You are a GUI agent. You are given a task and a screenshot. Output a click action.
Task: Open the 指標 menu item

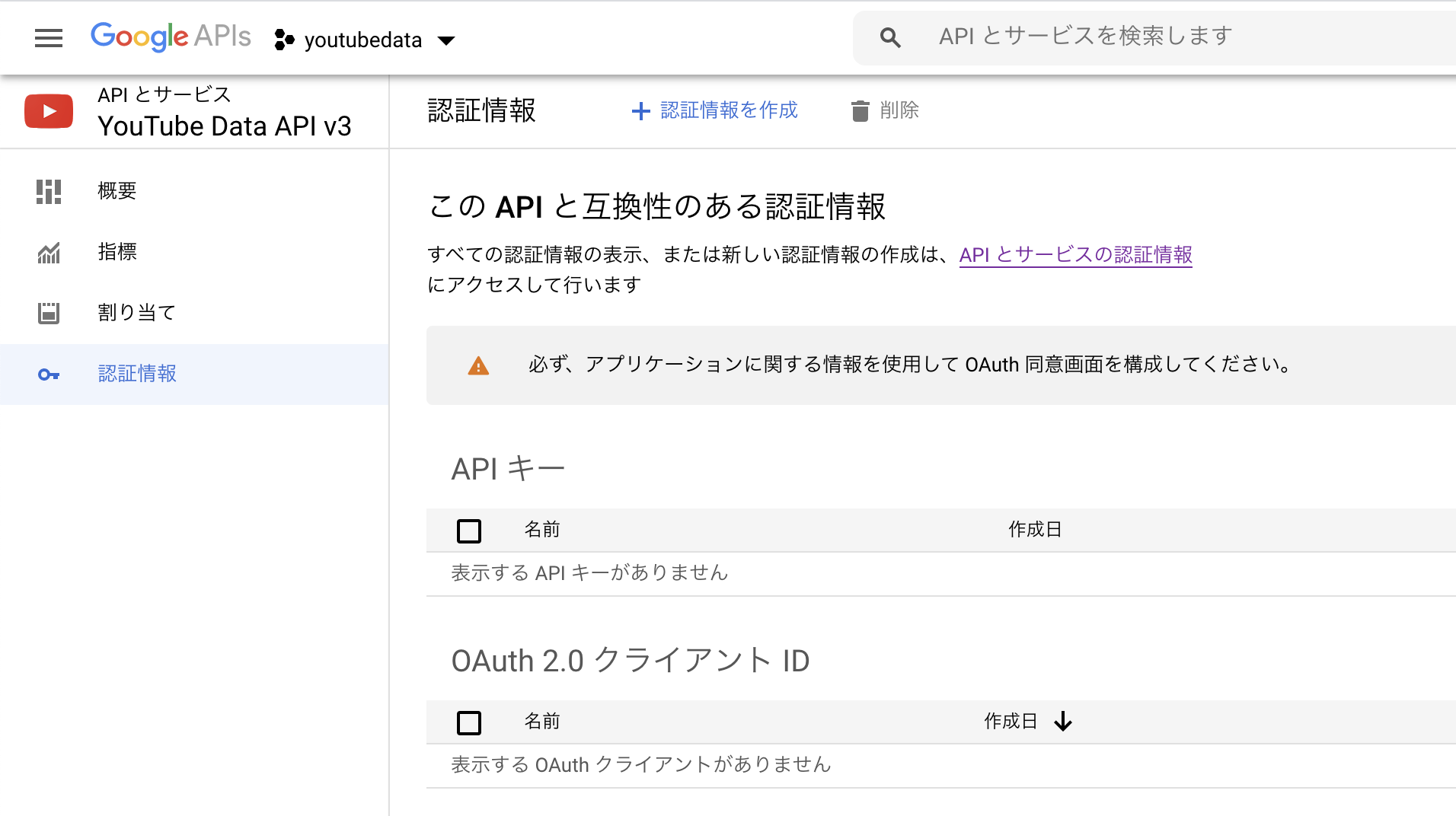pos(194,252)
